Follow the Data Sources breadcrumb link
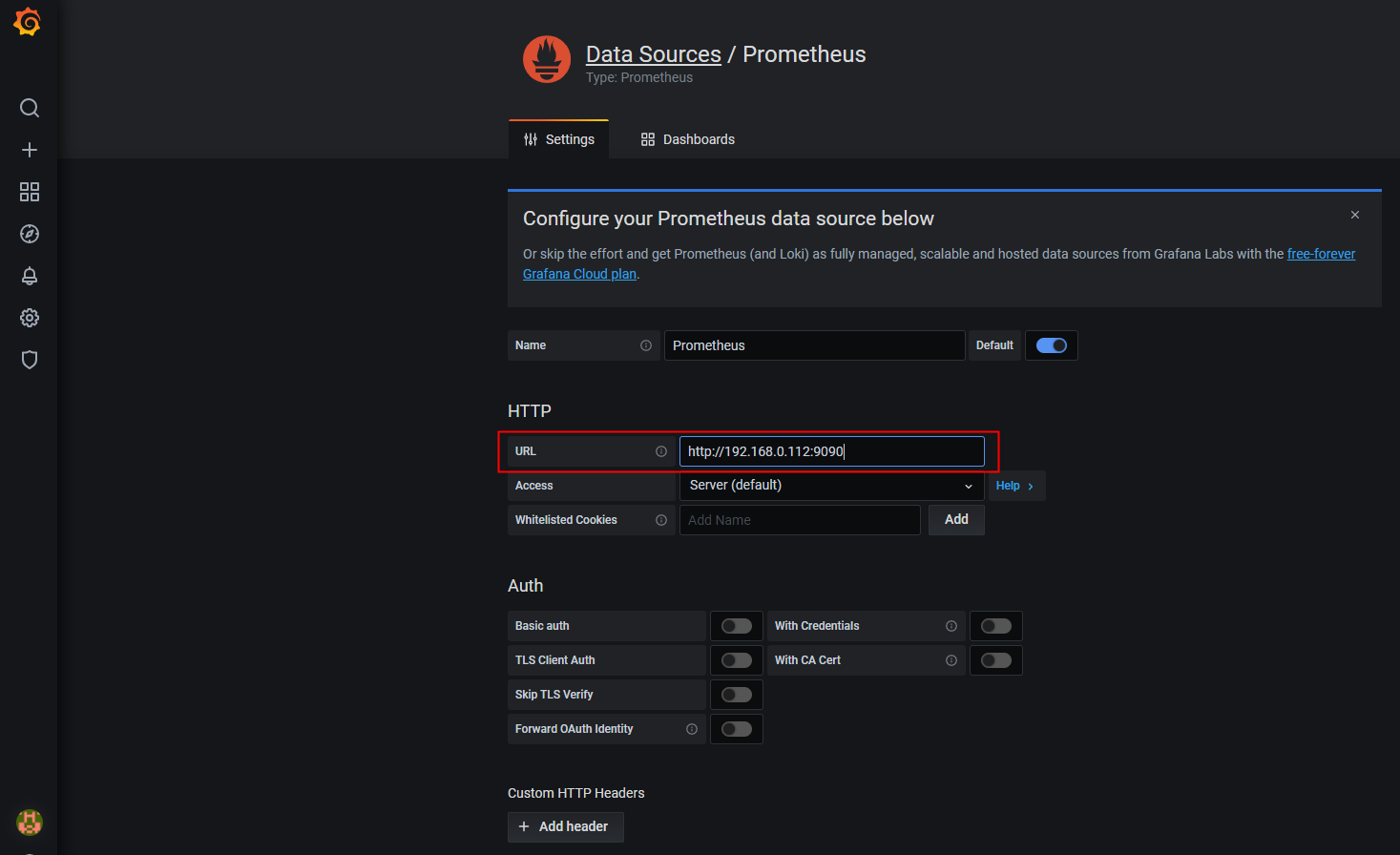This screenshot has height=855, width=1400. click(x=654, y=54)
